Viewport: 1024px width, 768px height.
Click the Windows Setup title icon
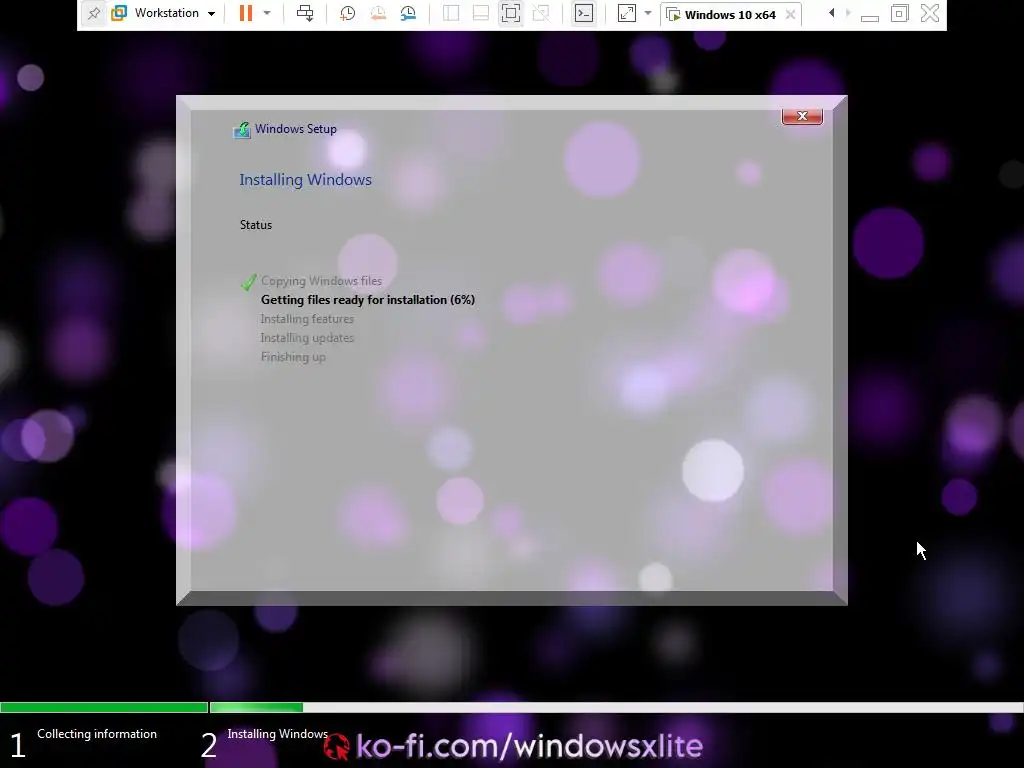point(242,130)
